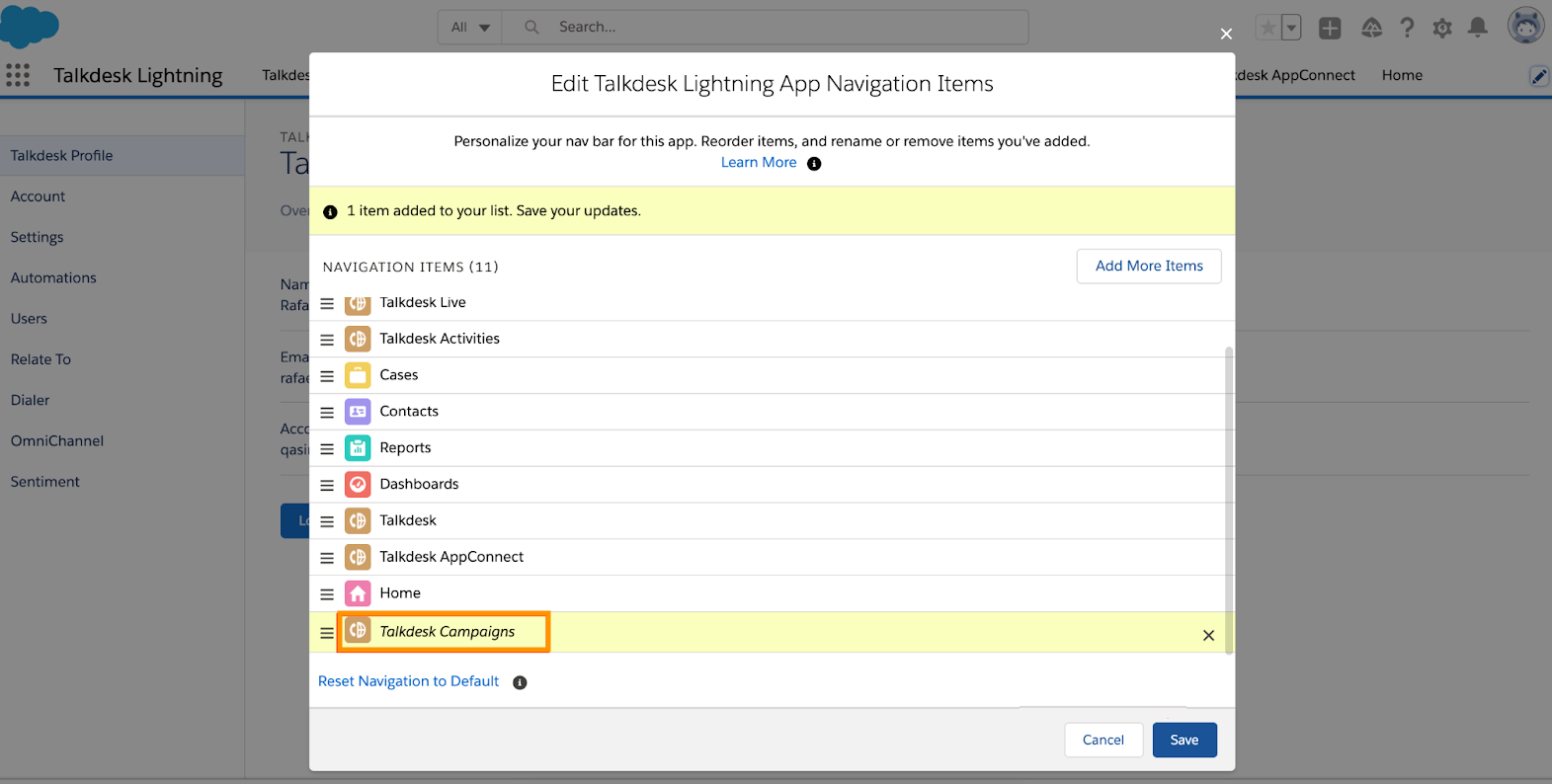Grab the drag handle for Talkdesk Activities
This screenshot has width=1552, height=784.
click(x=327, y=340)
